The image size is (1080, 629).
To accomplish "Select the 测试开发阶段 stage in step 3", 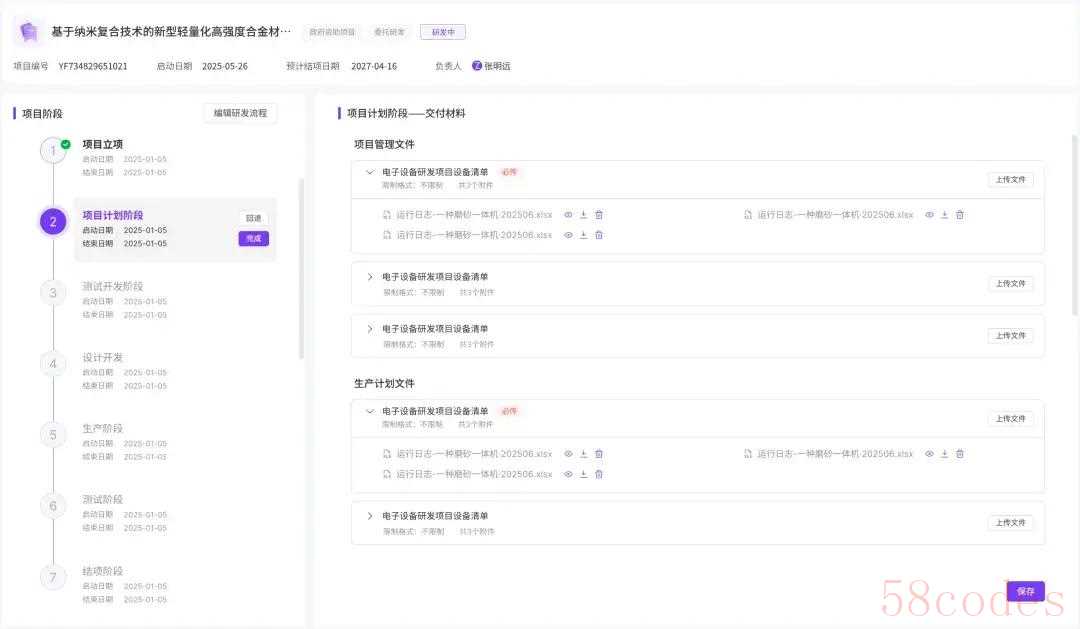I will pos(112,287).
